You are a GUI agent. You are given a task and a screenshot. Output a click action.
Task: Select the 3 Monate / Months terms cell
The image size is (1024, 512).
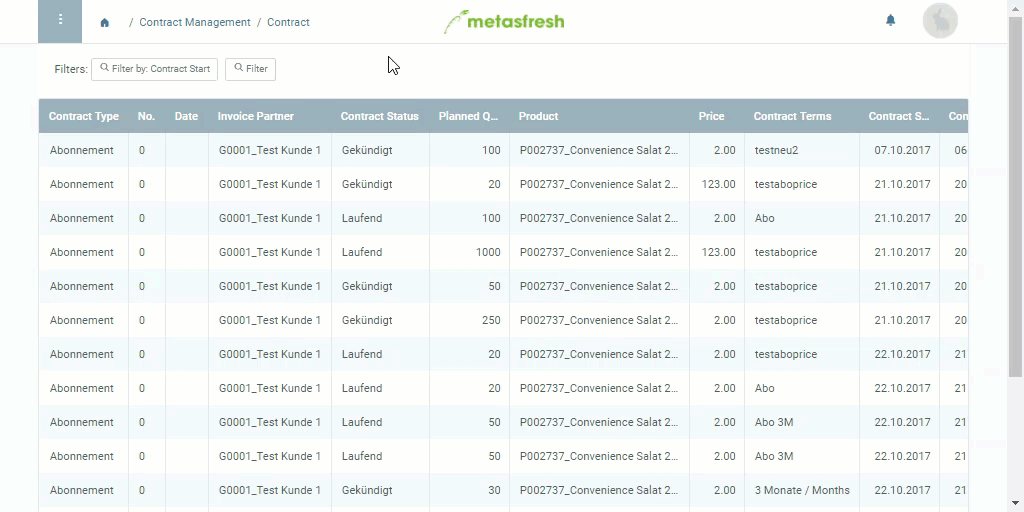click(x=802, y=490)
